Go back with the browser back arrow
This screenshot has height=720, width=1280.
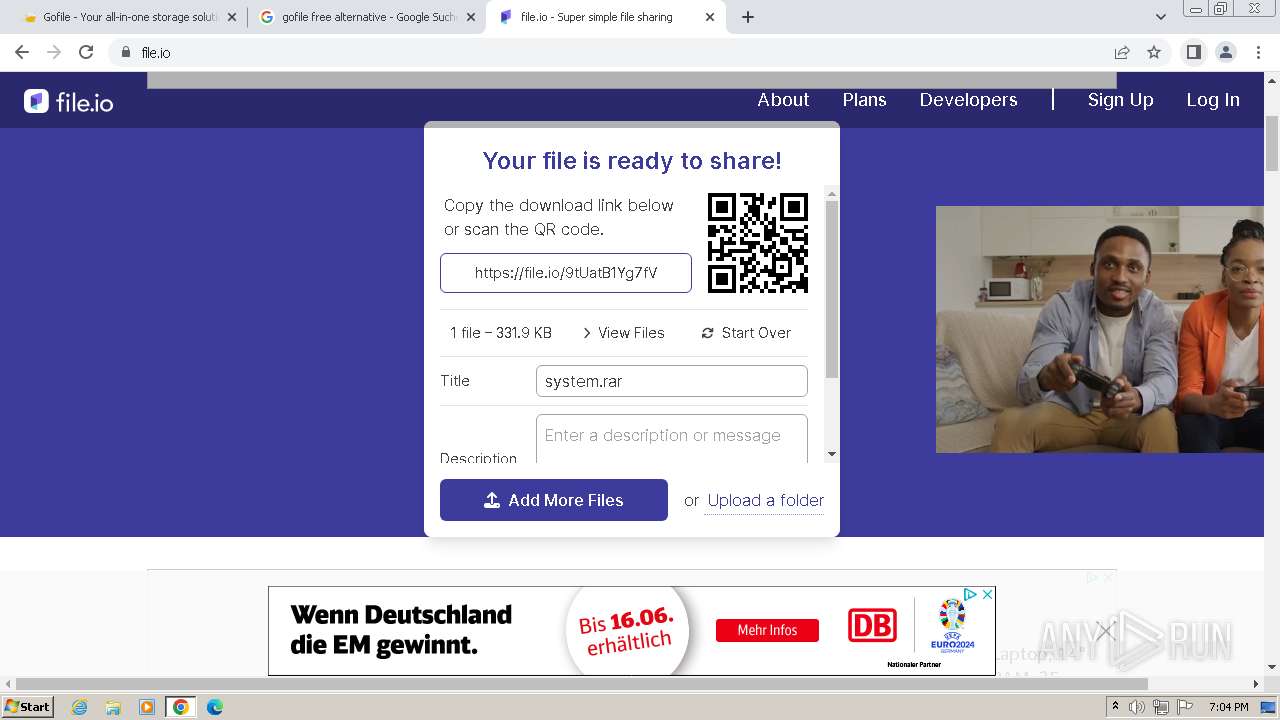tap(22, 52)
